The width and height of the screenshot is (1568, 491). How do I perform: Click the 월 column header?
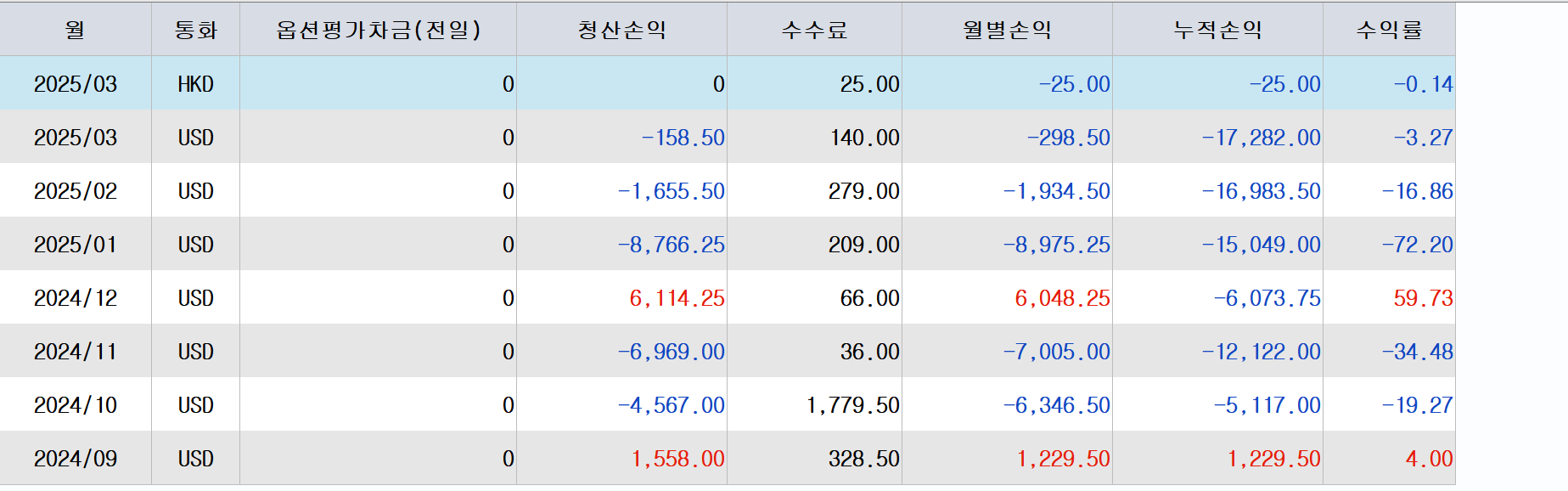76,30
